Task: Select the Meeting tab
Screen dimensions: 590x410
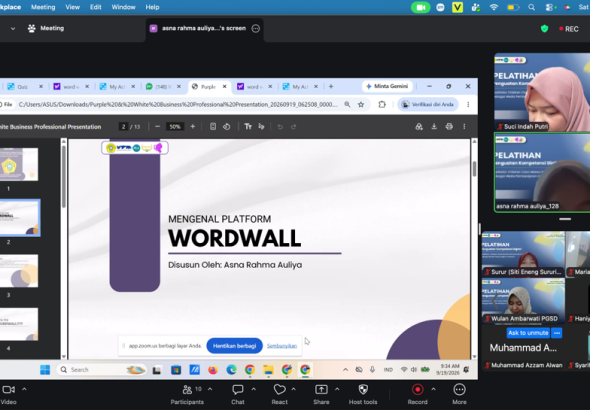Action: (46, 28)
